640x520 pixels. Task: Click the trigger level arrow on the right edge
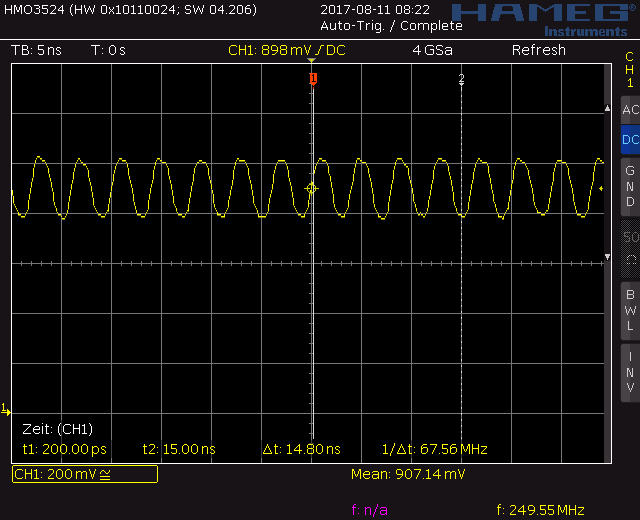point(601,189)
